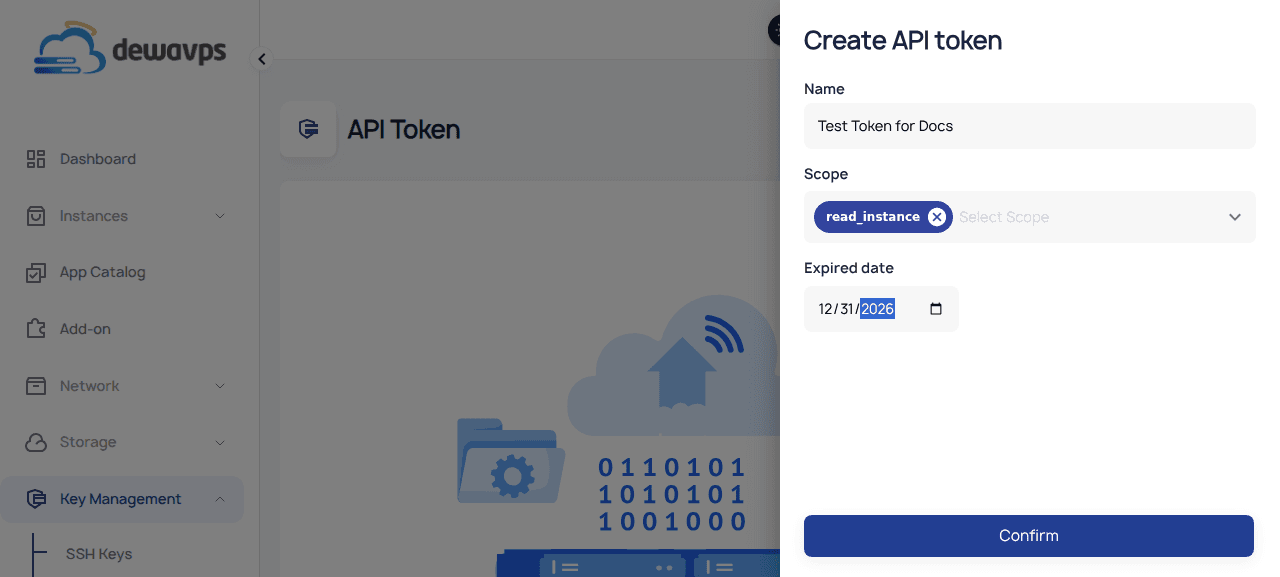The height and width of the screenshot is (577, 1280).
Task: Open the calendar picker for Expired date
Action: [x=935, y=309]
